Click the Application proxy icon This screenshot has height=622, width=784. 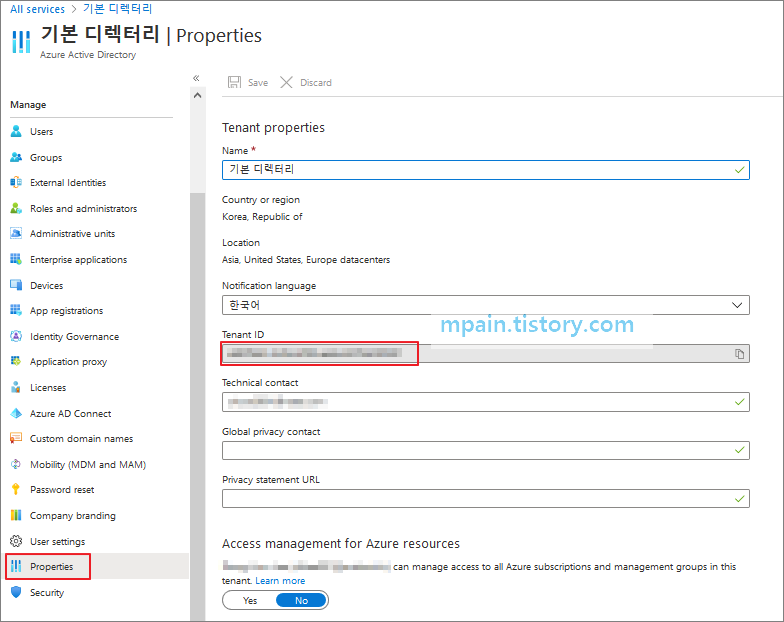(x=16, y=361)
